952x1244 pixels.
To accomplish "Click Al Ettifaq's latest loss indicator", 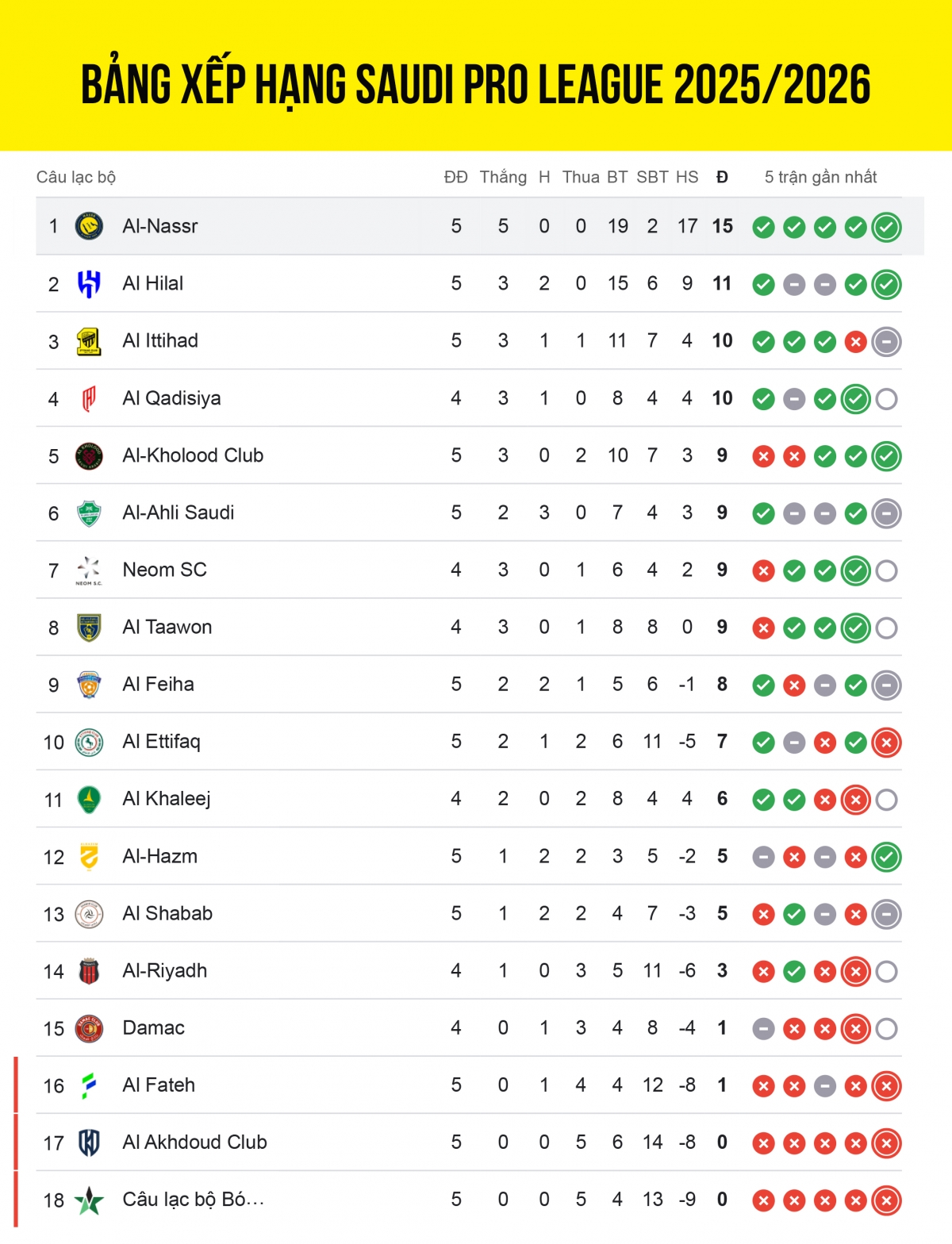I will click(886, 743).
